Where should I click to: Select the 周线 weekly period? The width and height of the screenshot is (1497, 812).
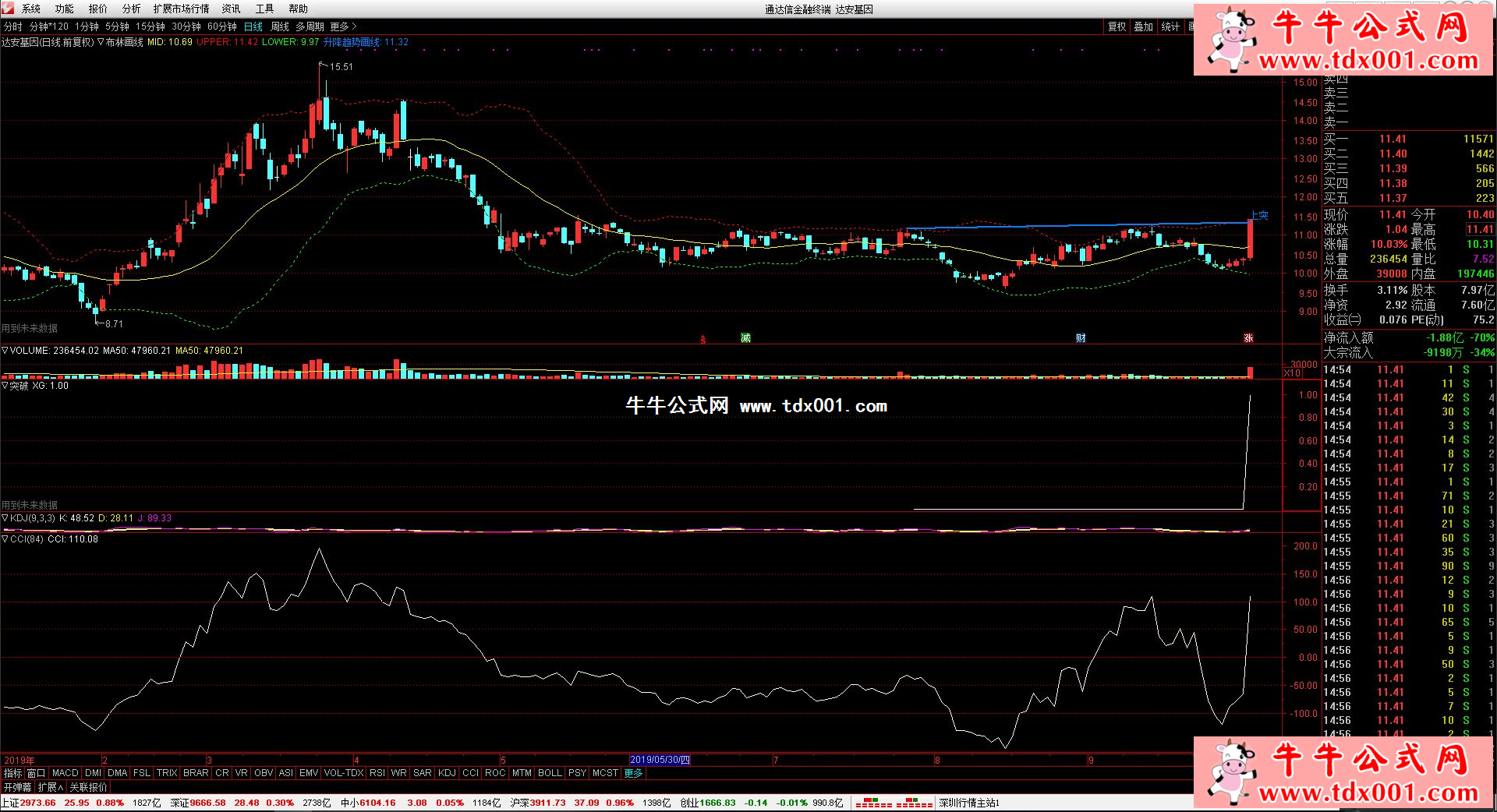(280, 26)
